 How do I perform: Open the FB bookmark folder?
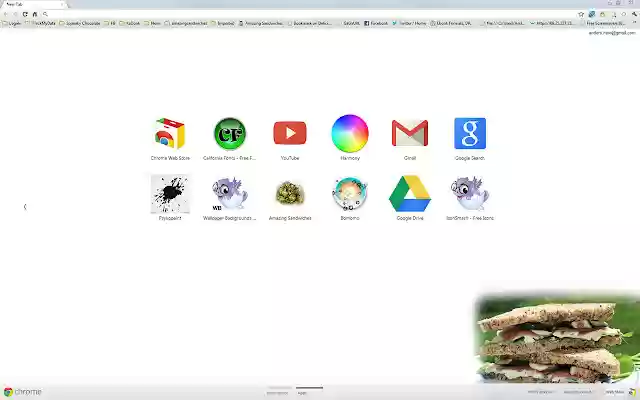pos(110,23)
